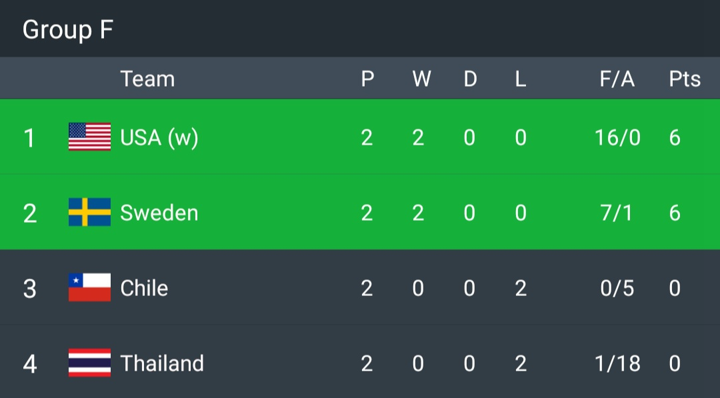Screen dimensions: 720x398
Task: Select Thailand goal record 1/18
Action: coord(618,363)
